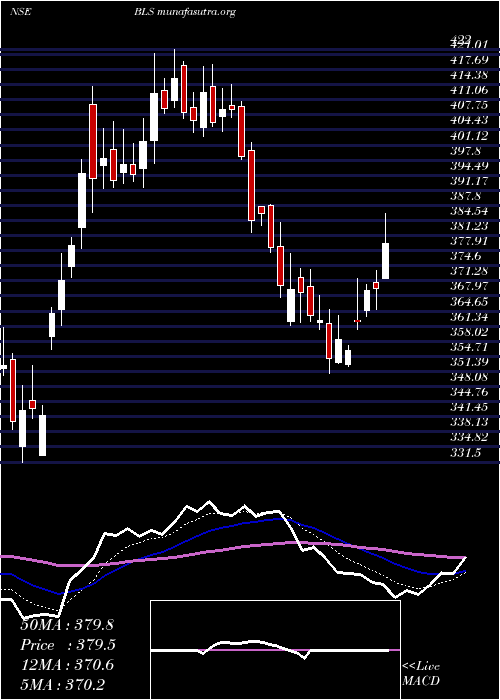Click the 50MA : 379.8 readout
Image resolution: width=500 pixels, height=700 pixels.
click(x=67, y=625)
